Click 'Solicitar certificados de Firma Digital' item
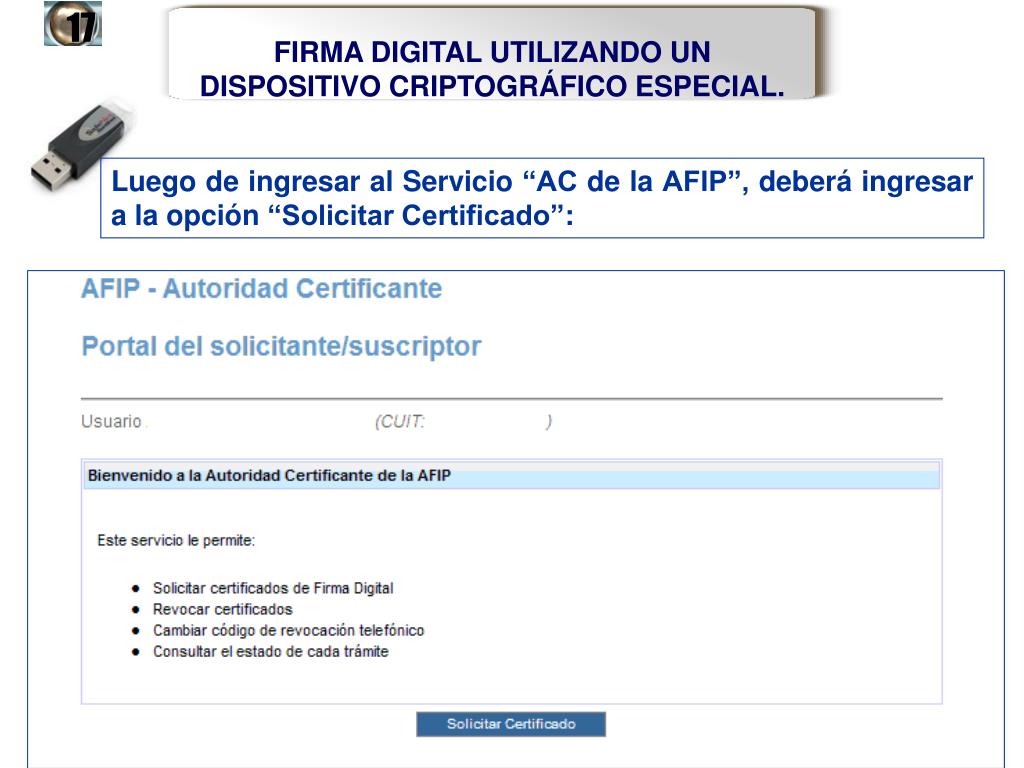 coord(273,588)
